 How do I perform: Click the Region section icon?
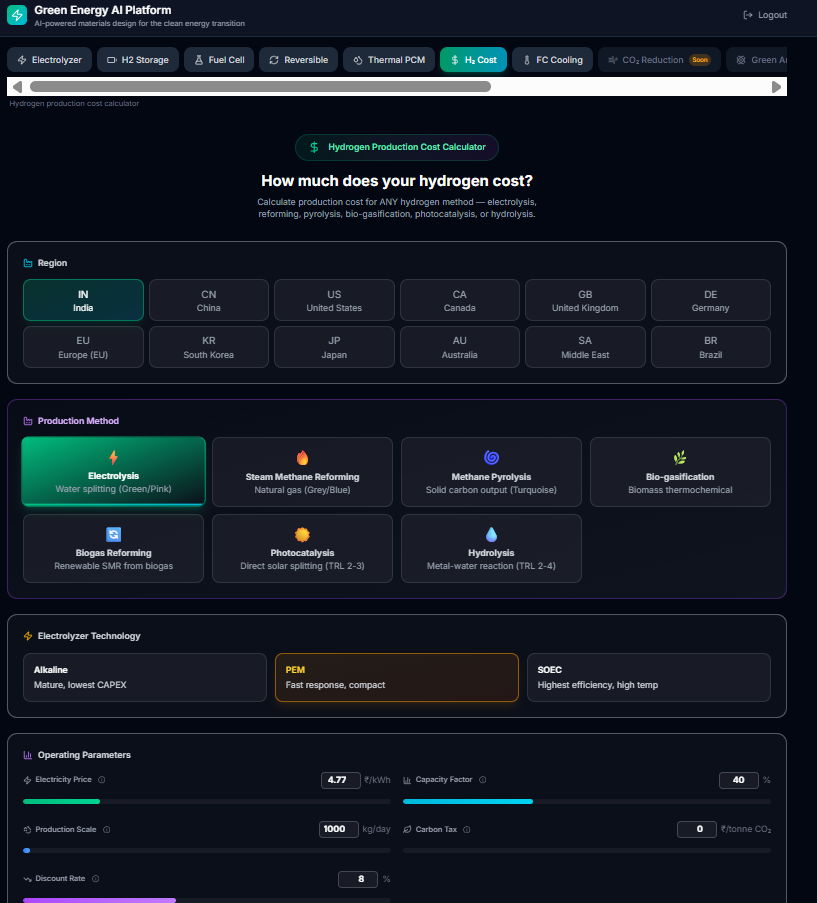pos(28,263)
